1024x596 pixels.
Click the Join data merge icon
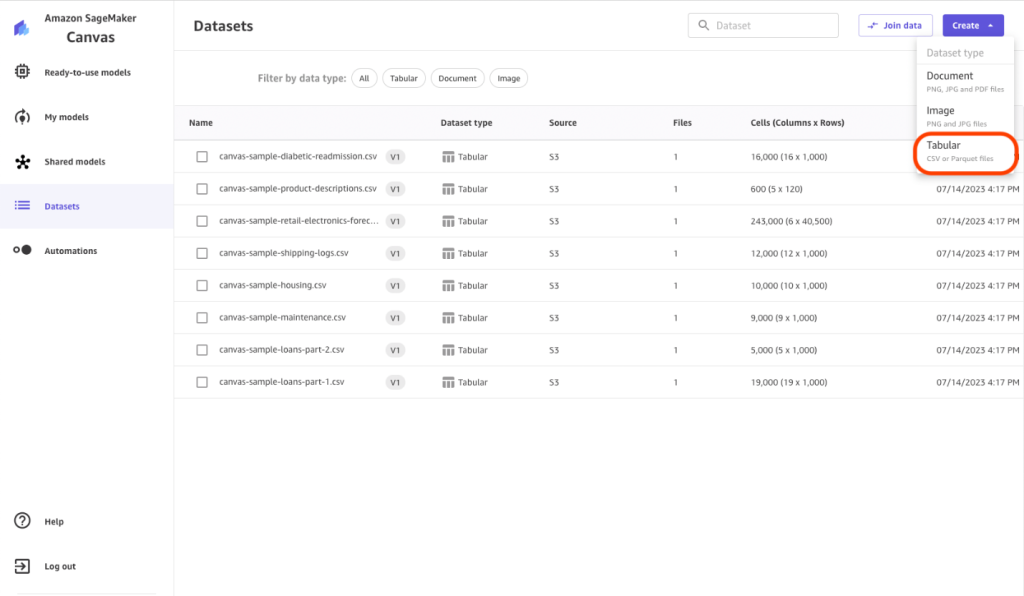coord(872,25)
